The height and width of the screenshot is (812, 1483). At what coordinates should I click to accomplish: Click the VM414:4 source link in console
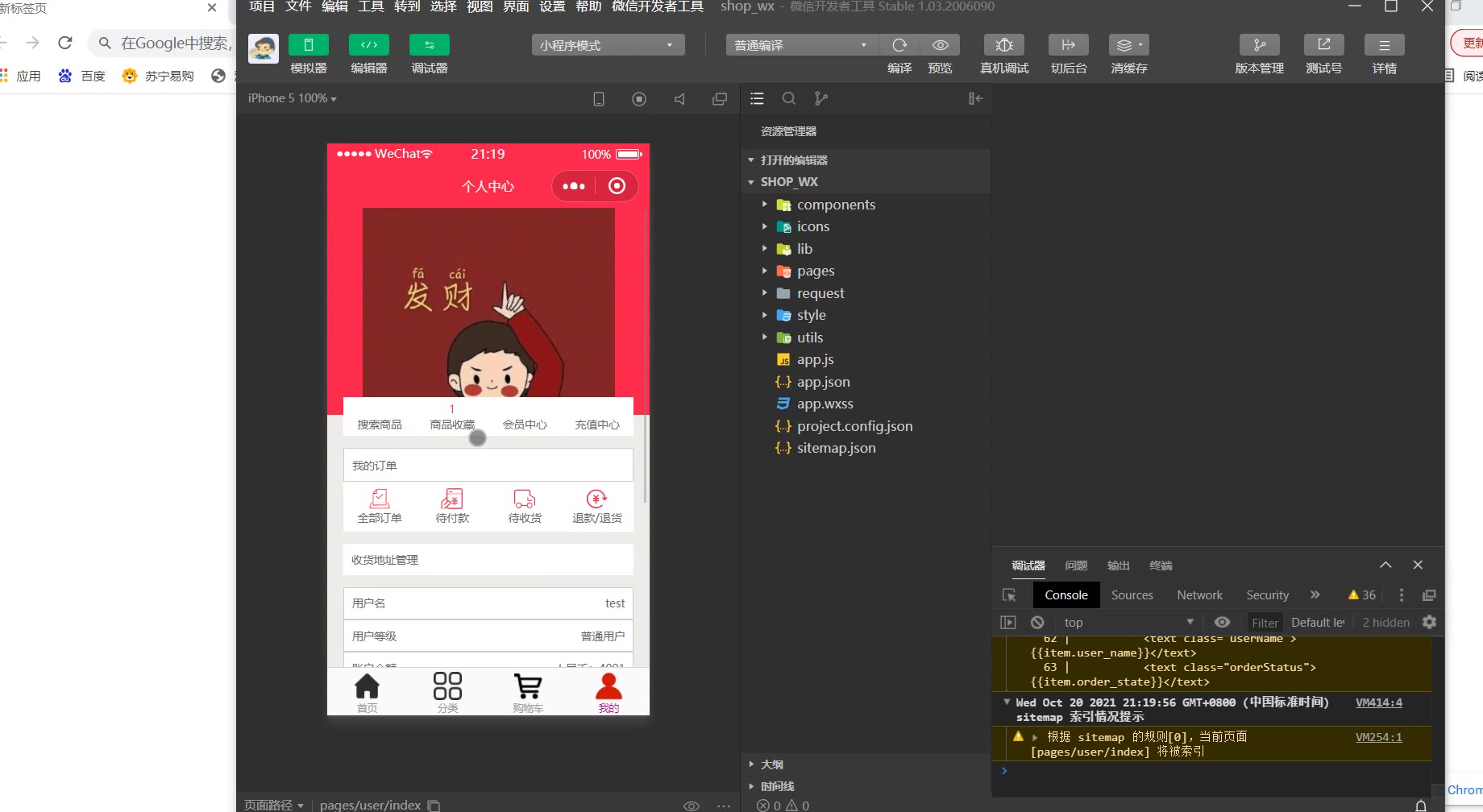click(x=1378, y=702)
